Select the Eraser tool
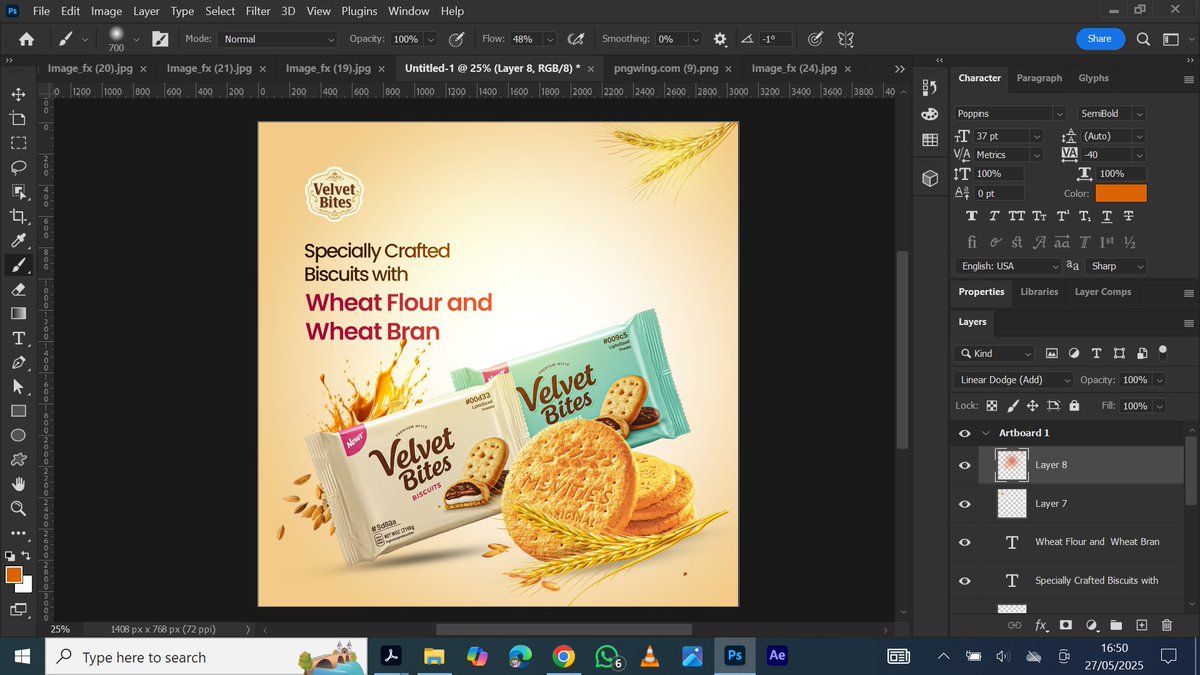Image resolution: width=1200 pixels, height=675 pixels. [x=18, y=289]
